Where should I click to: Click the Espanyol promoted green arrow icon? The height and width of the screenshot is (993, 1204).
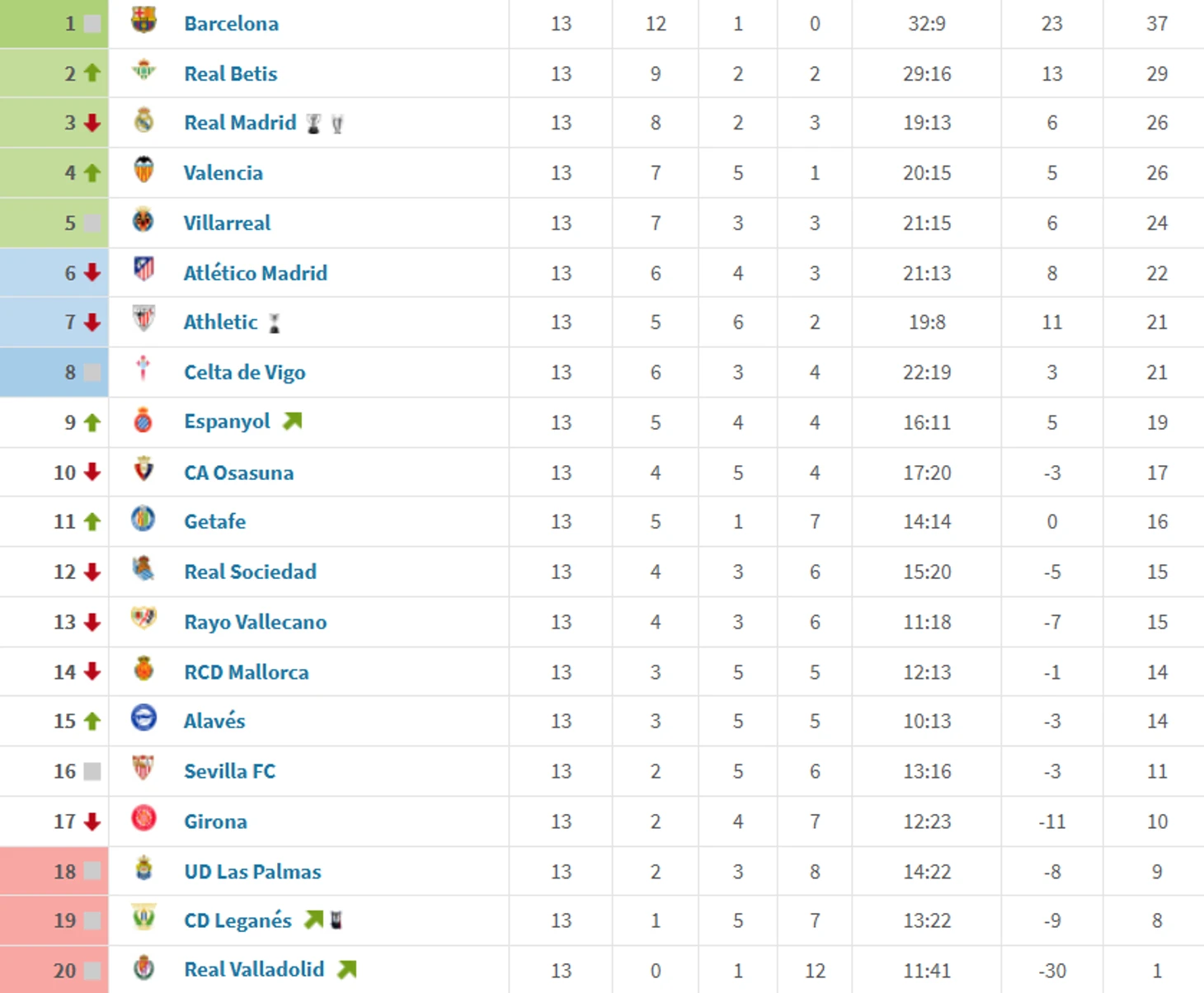pos(293,421)
